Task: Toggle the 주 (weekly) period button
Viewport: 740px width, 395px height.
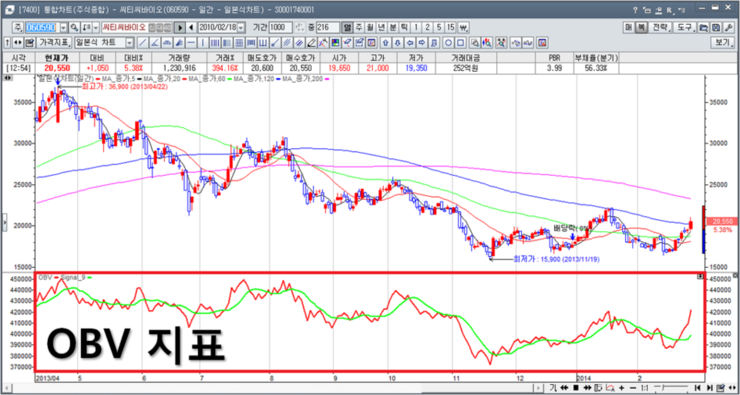Action: coord(359,27)
